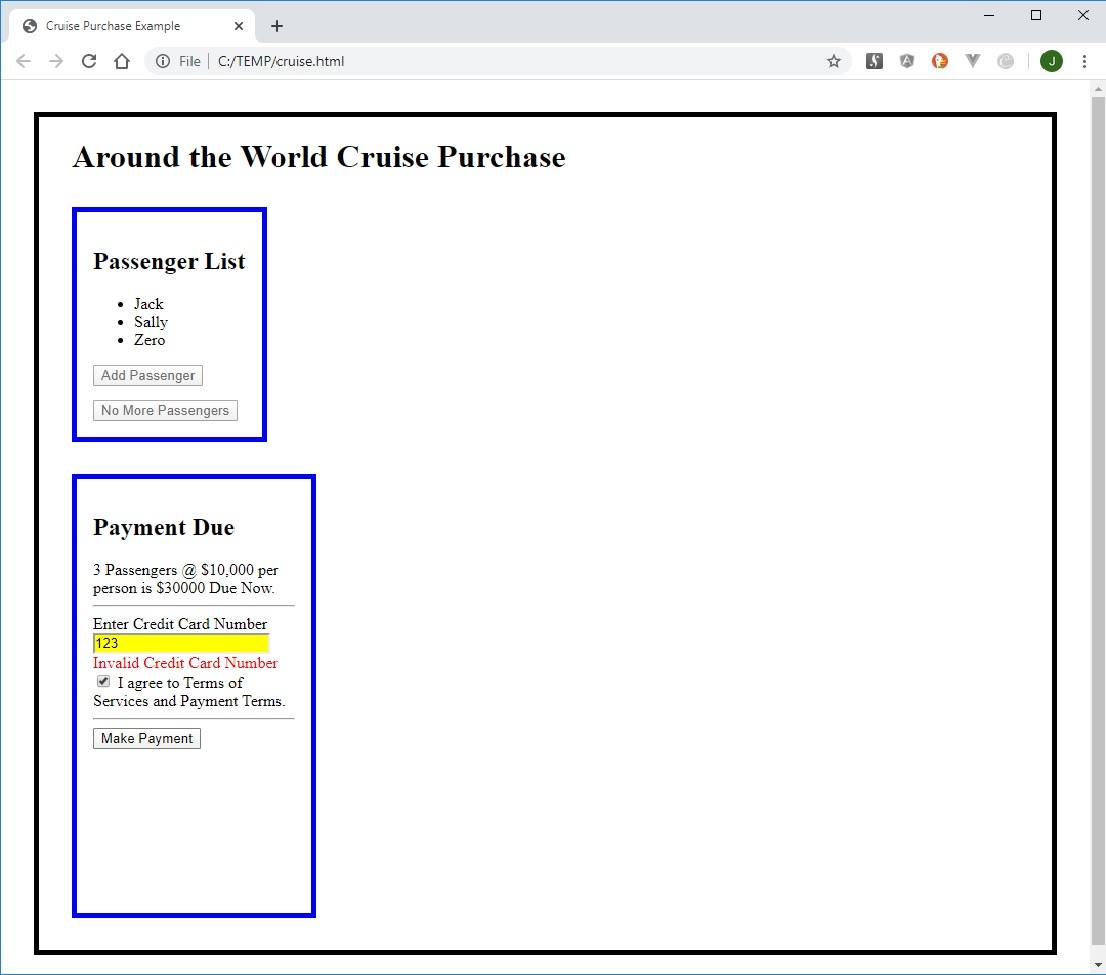Open the green J profile avatar
This screenshot has height=975, width=1106.
pos(1051,61)
